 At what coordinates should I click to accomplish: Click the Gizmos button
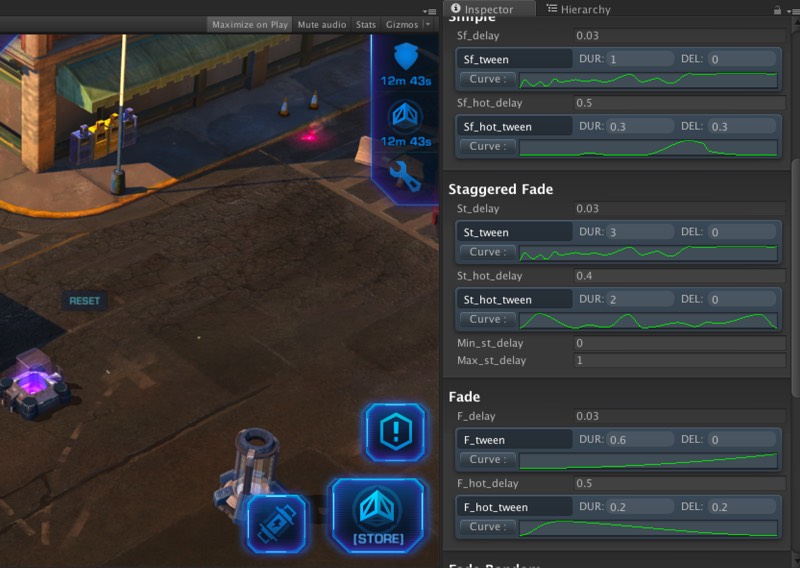pyautogui.click(x=401, y=24)
